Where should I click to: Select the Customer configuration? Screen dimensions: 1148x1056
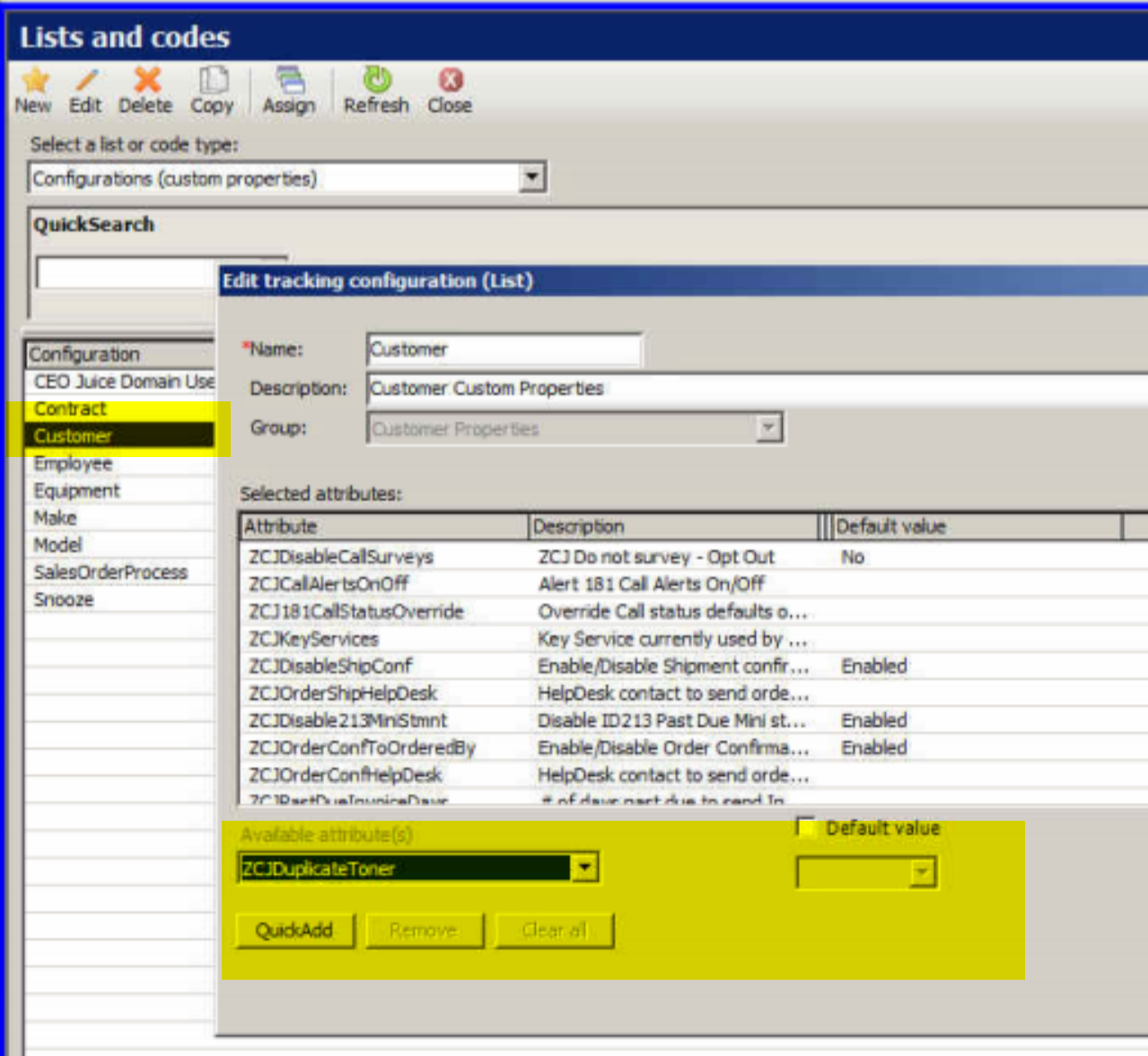(119, 436)
